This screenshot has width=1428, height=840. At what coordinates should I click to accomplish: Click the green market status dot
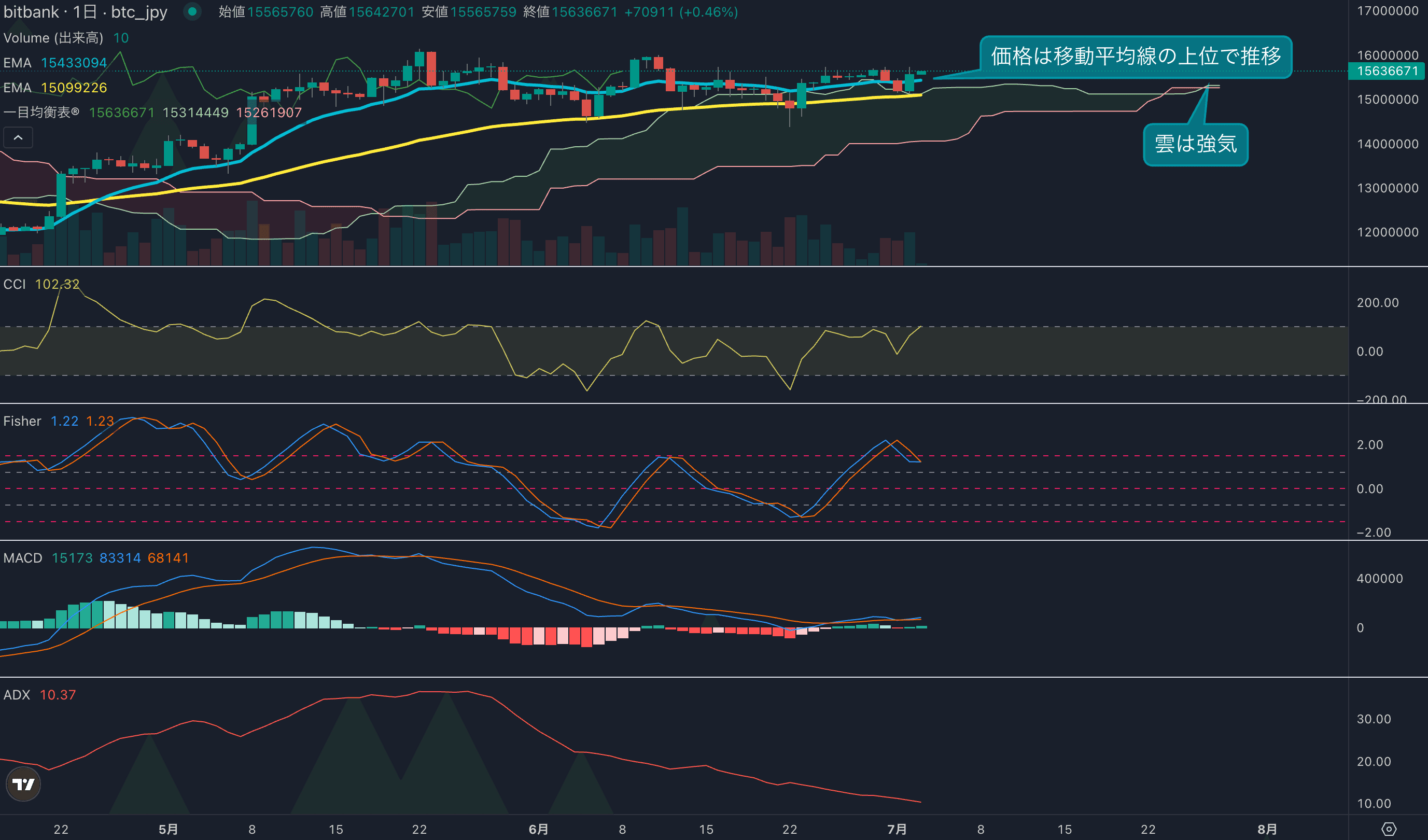192,11
